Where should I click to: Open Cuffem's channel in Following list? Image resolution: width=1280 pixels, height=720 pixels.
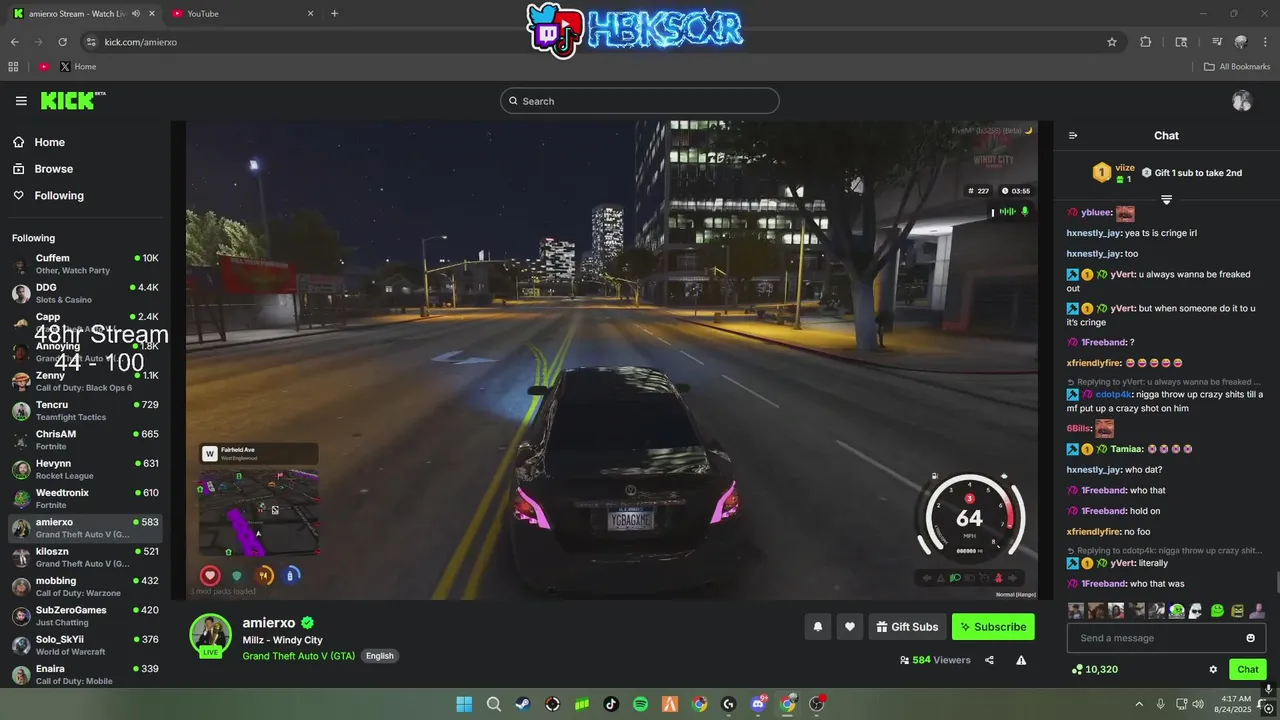(x=85, y=264)
